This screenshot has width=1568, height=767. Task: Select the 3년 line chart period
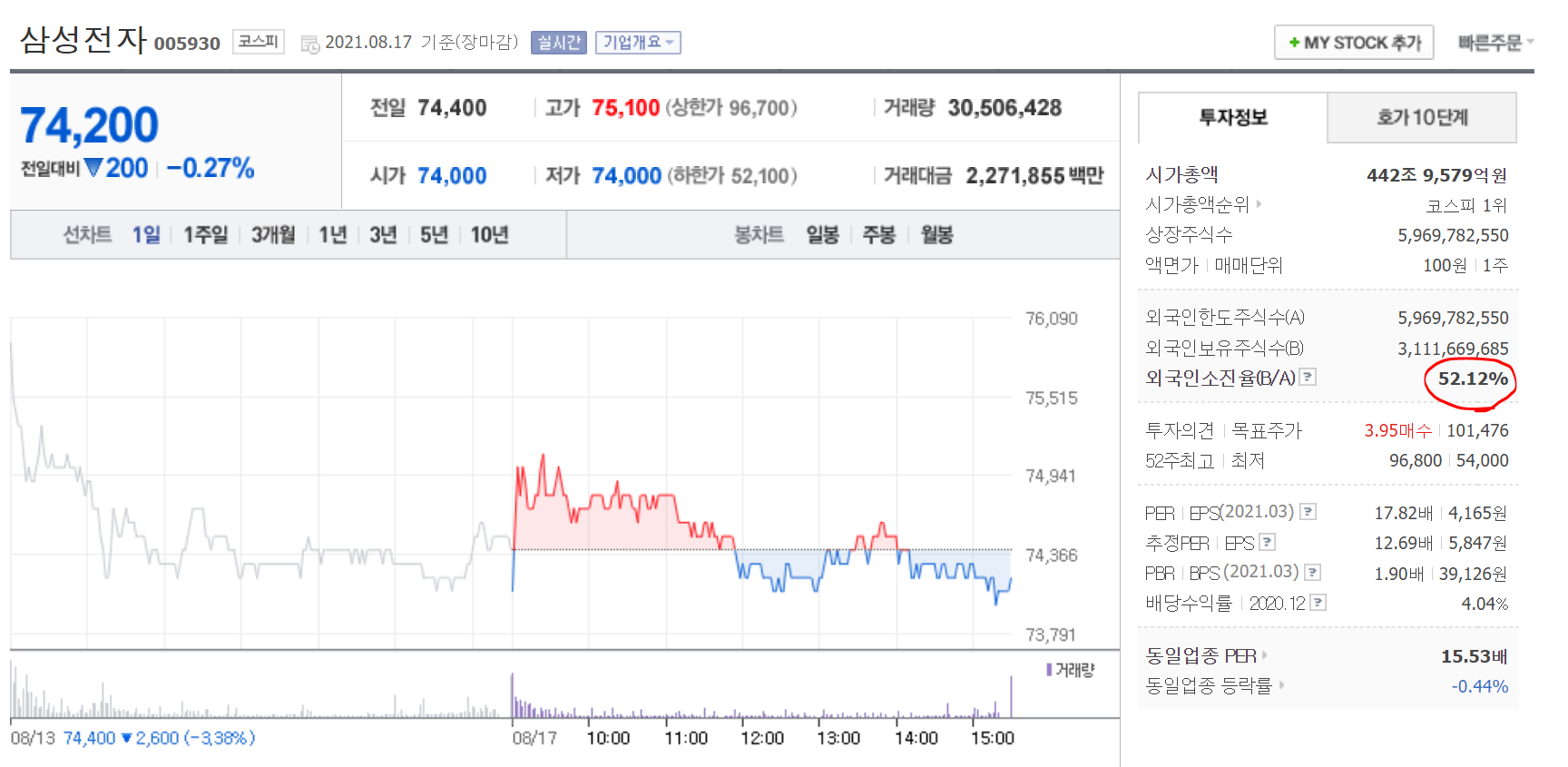(x=383, y=235)
